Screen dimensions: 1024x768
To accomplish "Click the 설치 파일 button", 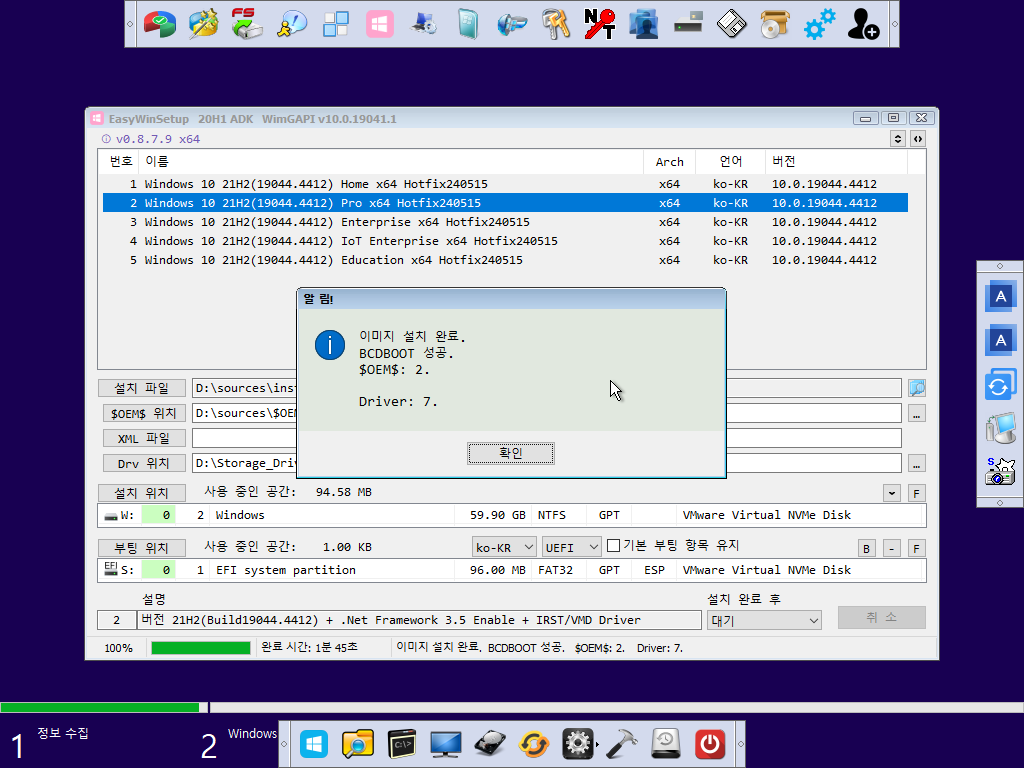I will point(142,388).
